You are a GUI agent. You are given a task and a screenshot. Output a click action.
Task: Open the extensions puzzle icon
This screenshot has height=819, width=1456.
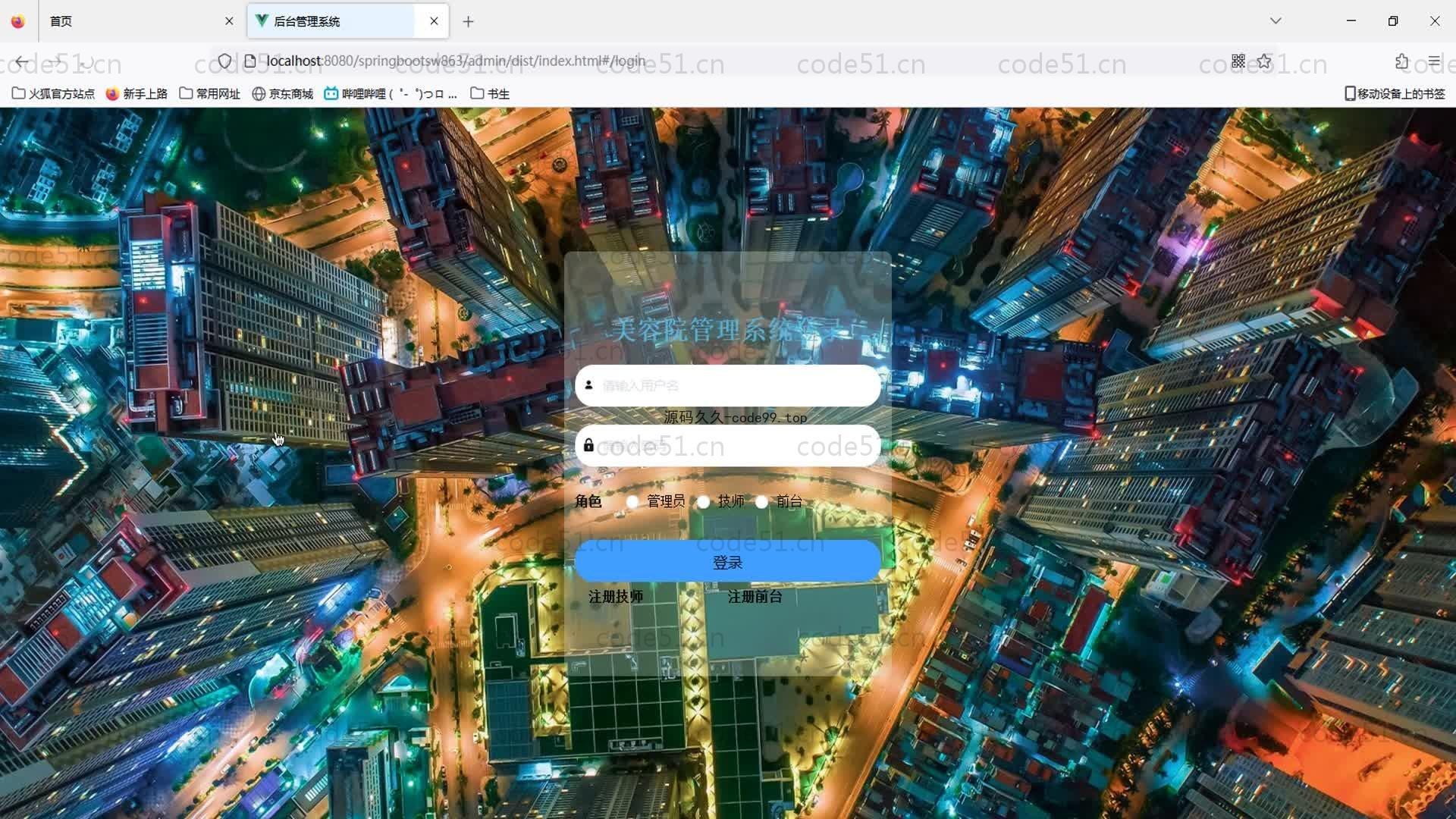pyautogui.click(x=1401, y=61)
